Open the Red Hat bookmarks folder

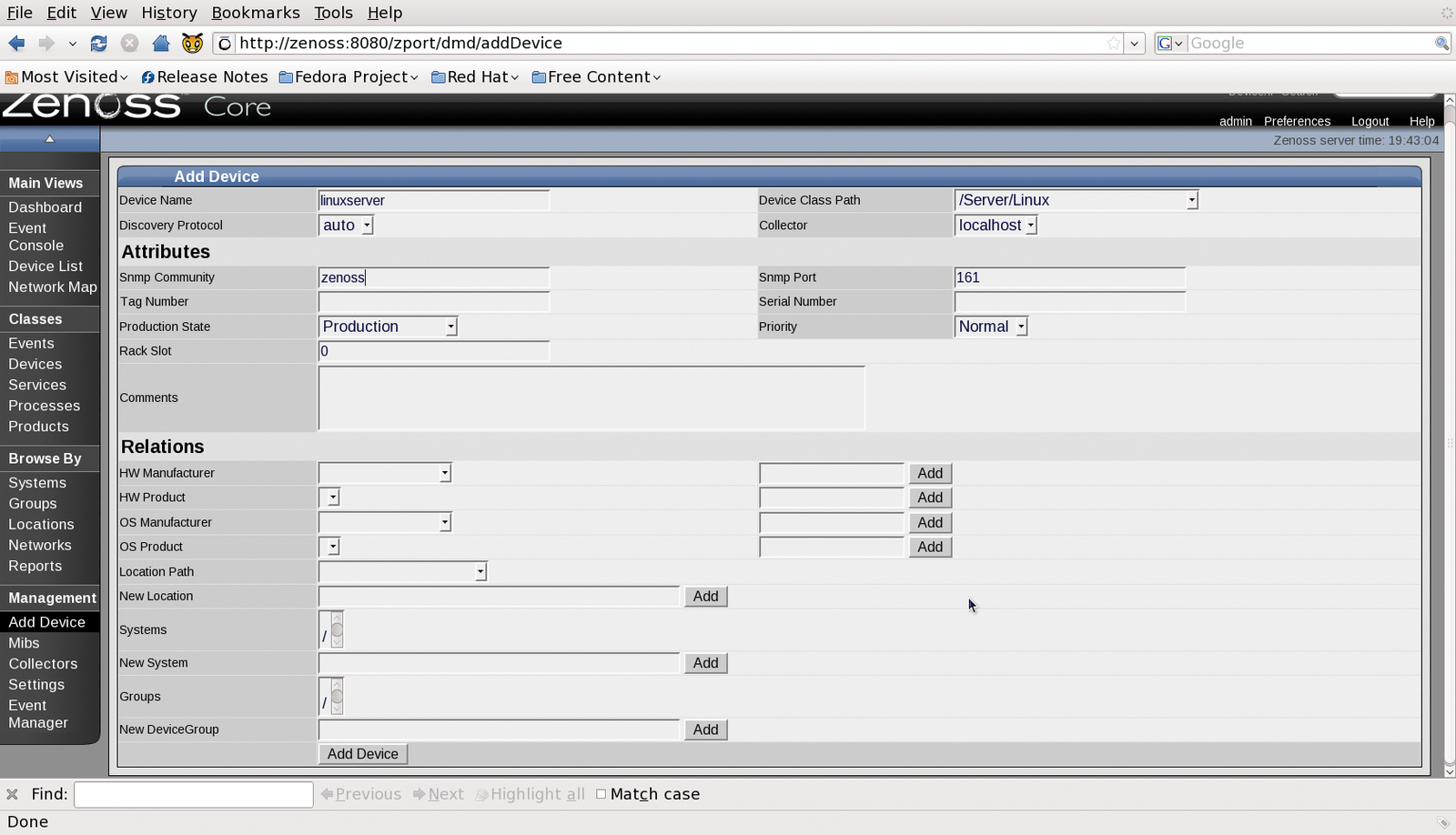[x=475, y=77]
